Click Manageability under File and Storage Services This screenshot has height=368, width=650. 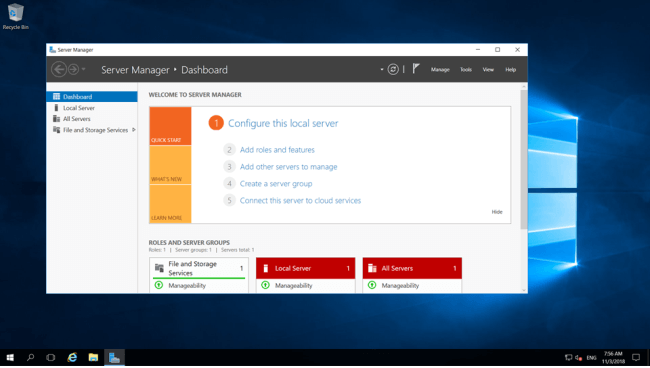(187, 286)
